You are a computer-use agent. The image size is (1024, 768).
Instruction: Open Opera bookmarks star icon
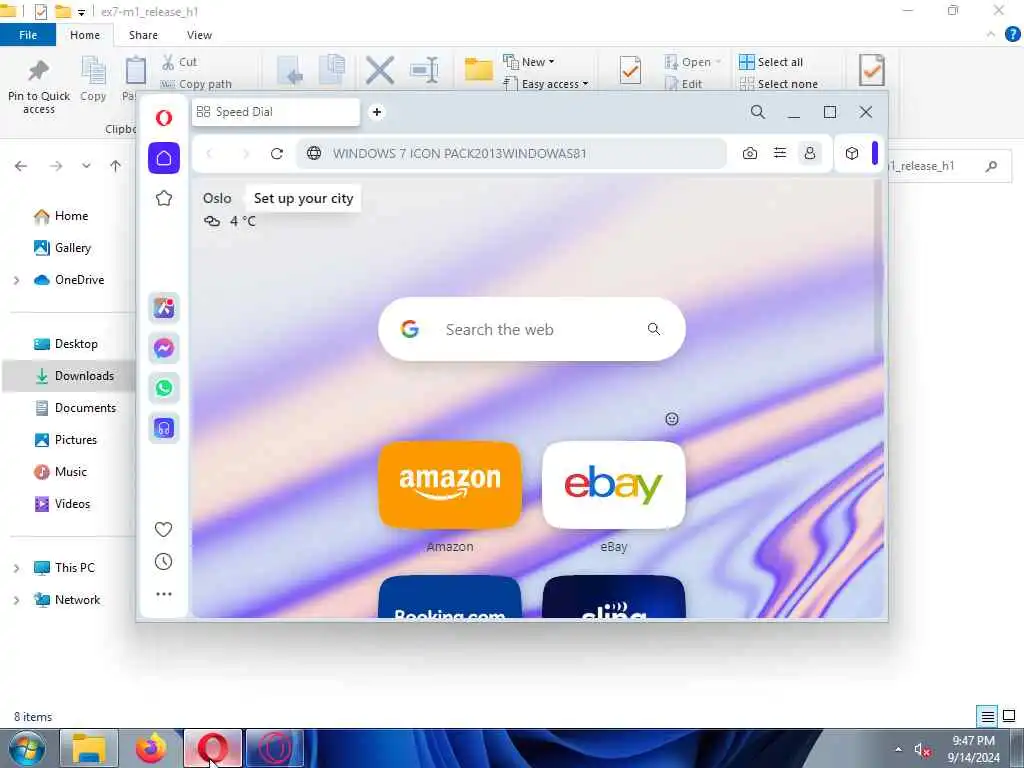pos(164,198)
